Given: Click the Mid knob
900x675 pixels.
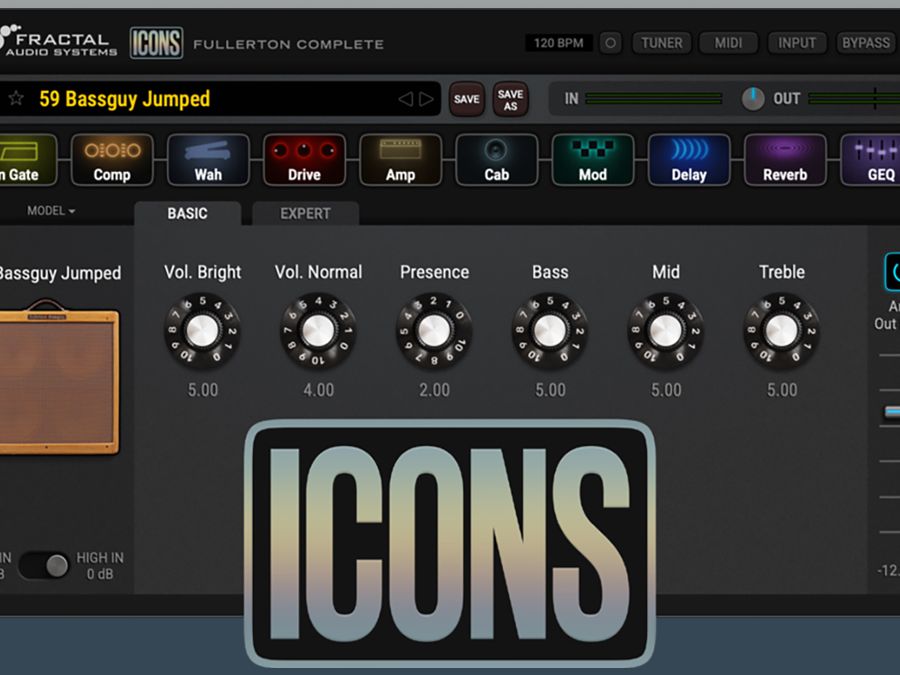Looking at the screenshot, I should pos(666,331).
